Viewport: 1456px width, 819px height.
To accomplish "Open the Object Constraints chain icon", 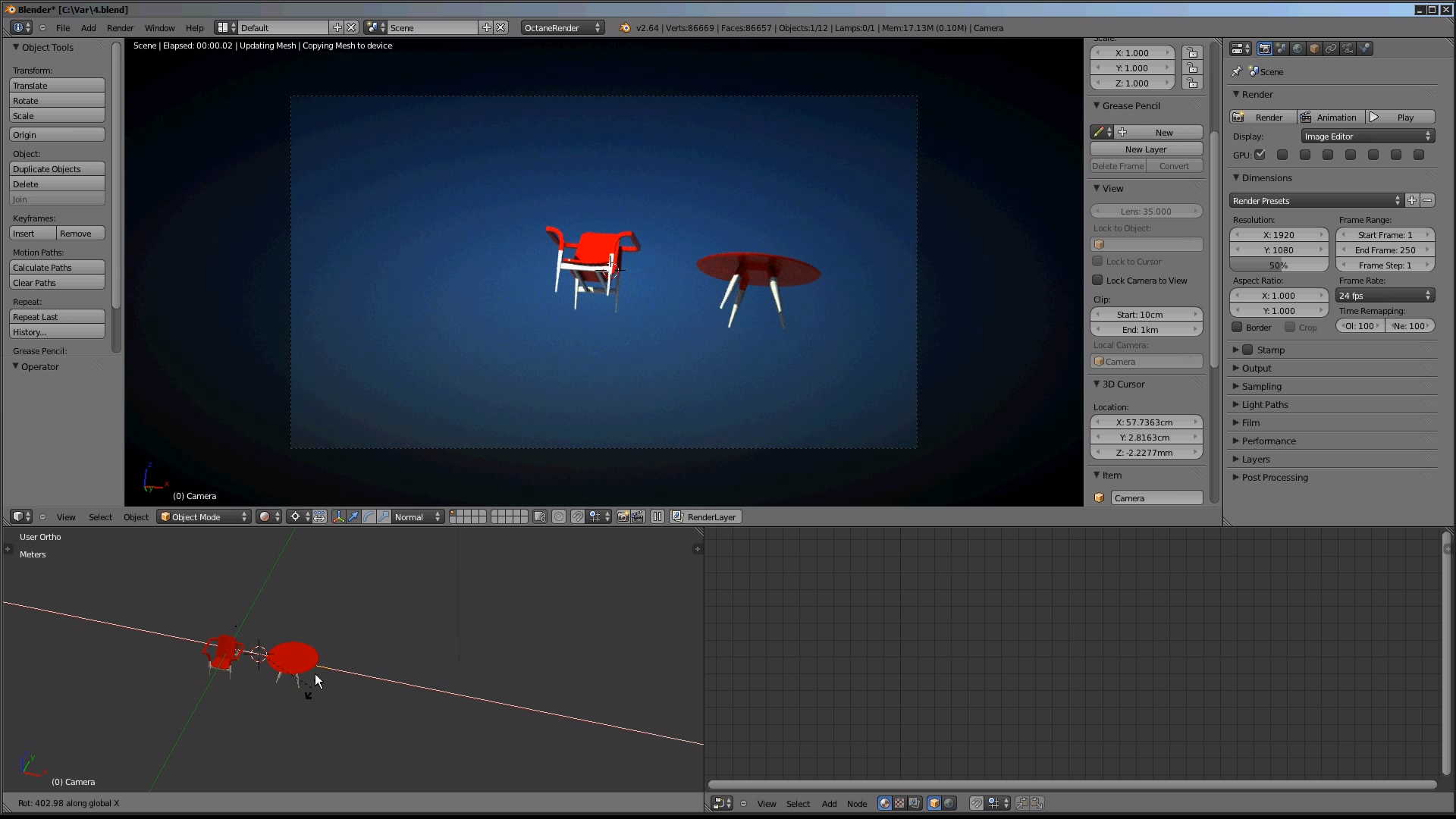I will [1331, 49].
